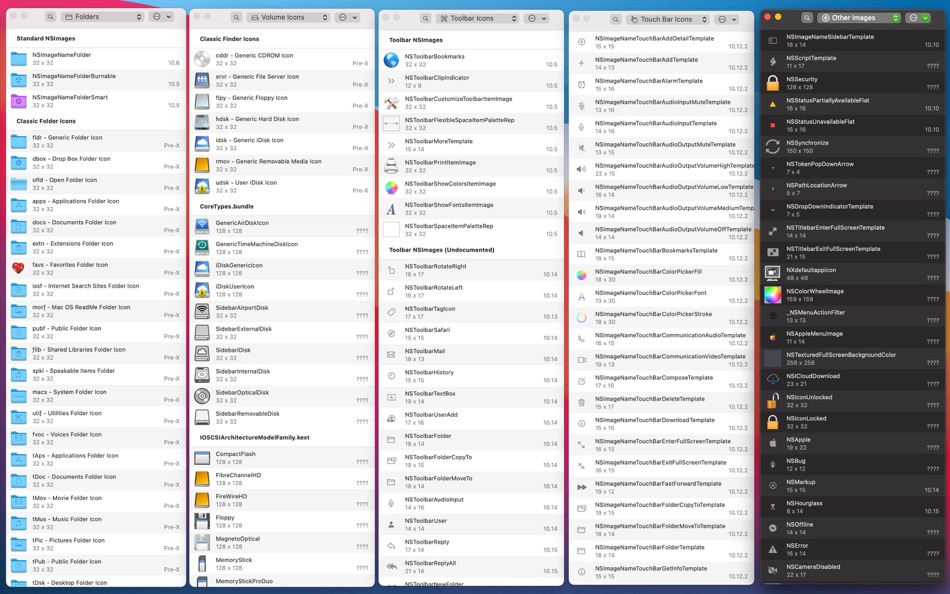Select the "NSImageNameTouchBarComposeTemplate" row
The height and width of the screenshot is (594, 950).
pyautogui.click(x=662, y=381)
